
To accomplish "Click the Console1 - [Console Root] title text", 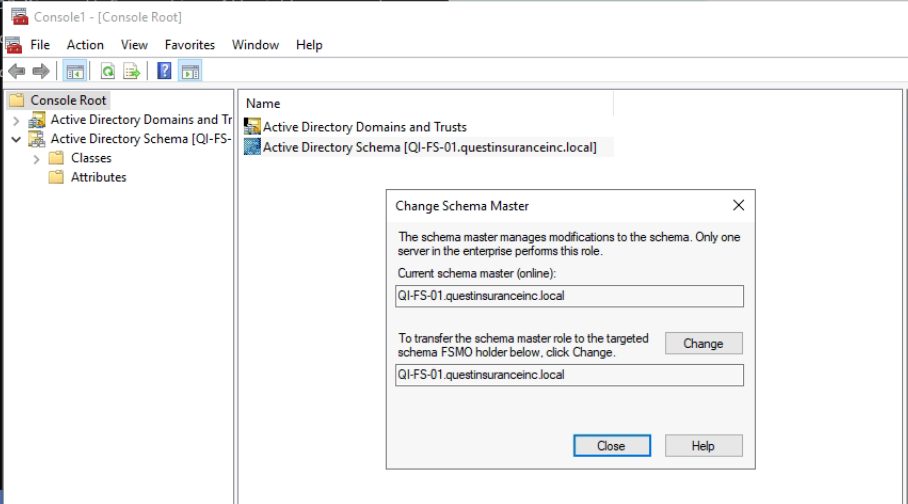I will click(x=108, y=17).
